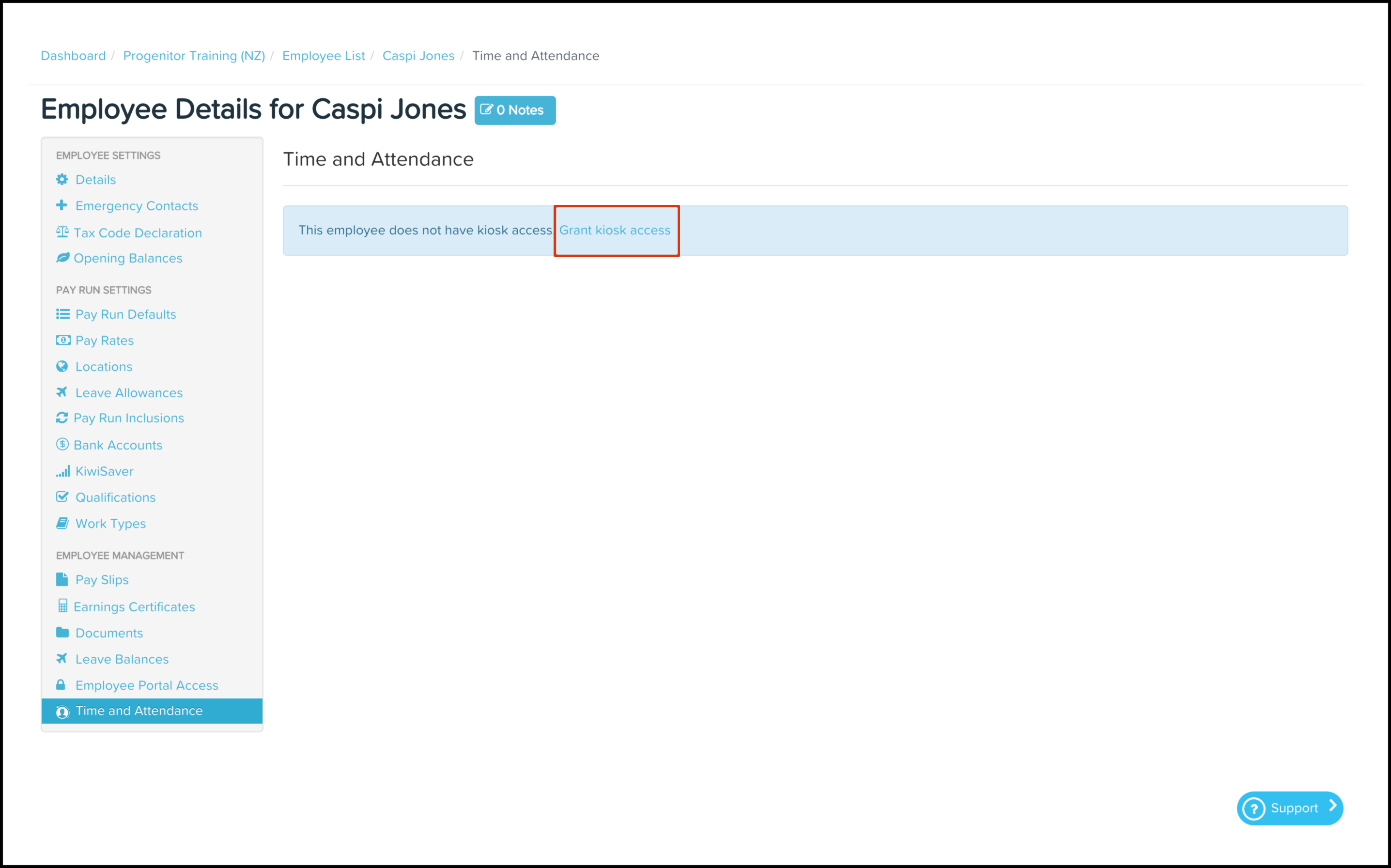The width and height of the screenshot is (1391, 868).
Task: Click the leaf icon beside Opening Balances
Action: 62,258
